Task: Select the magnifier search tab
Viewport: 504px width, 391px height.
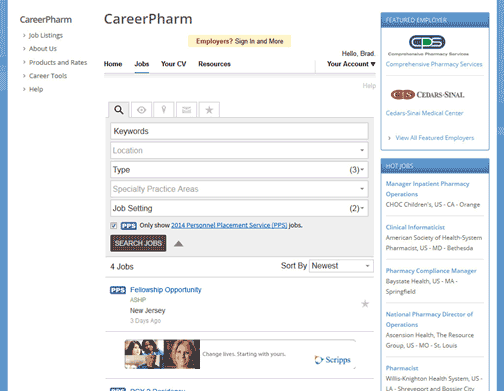Action: (x=119, y=110)
